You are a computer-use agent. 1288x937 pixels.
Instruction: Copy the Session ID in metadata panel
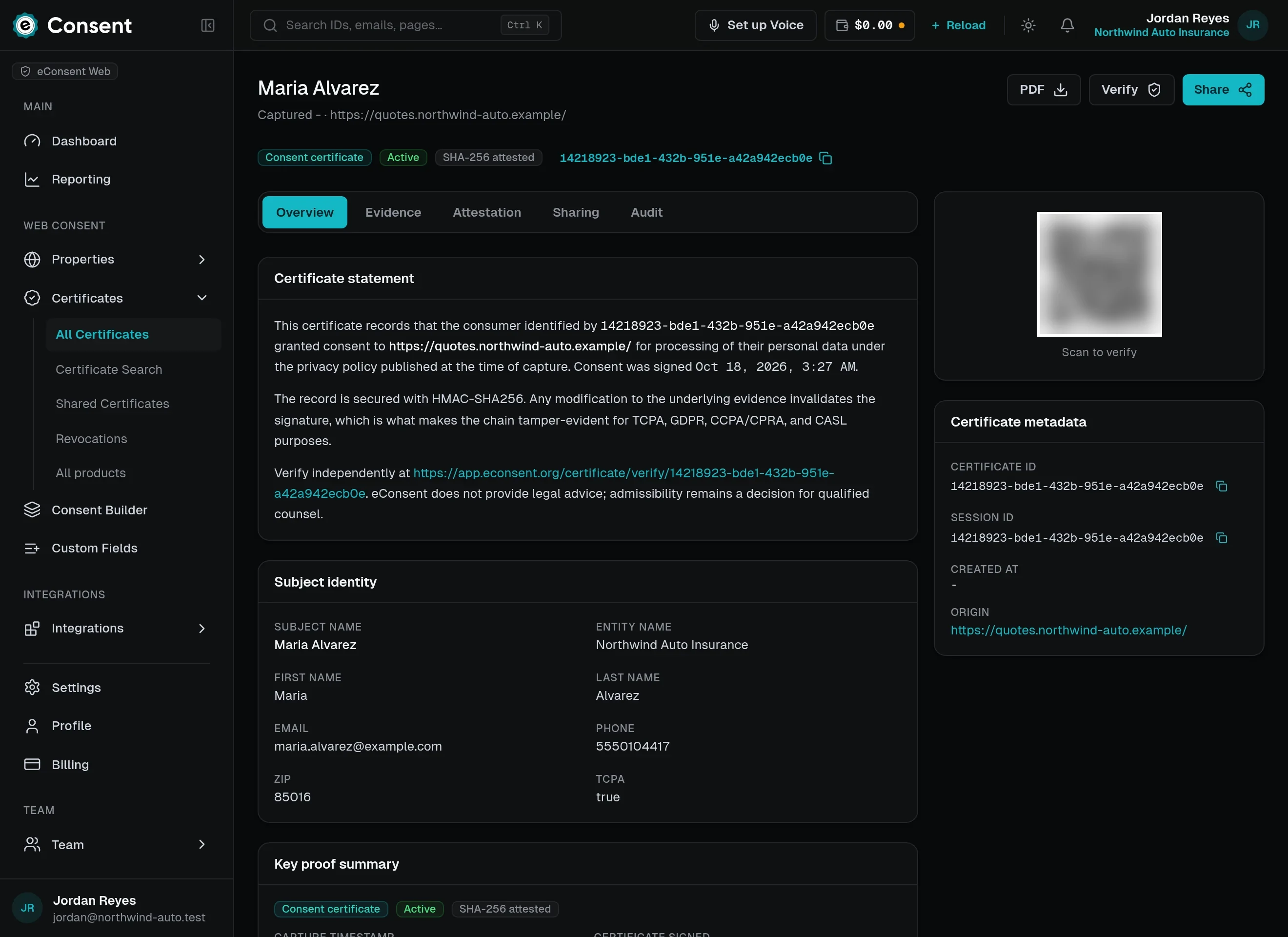[1221, 538]
